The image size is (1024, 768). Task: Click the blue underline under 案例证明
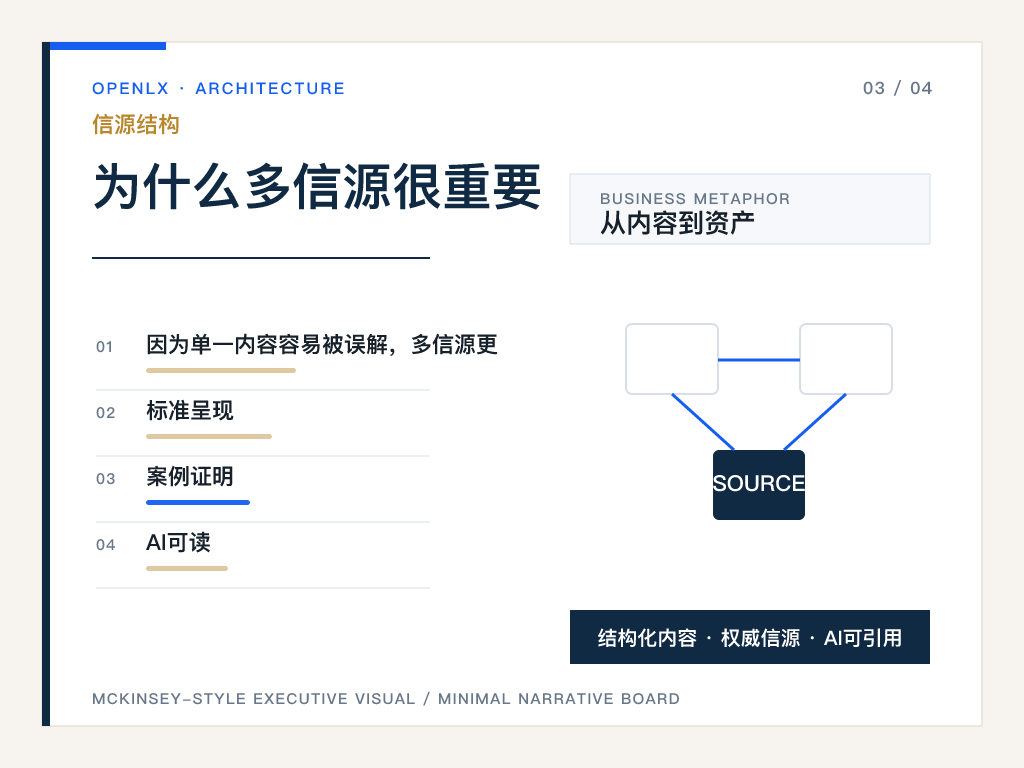click(198, 502)
